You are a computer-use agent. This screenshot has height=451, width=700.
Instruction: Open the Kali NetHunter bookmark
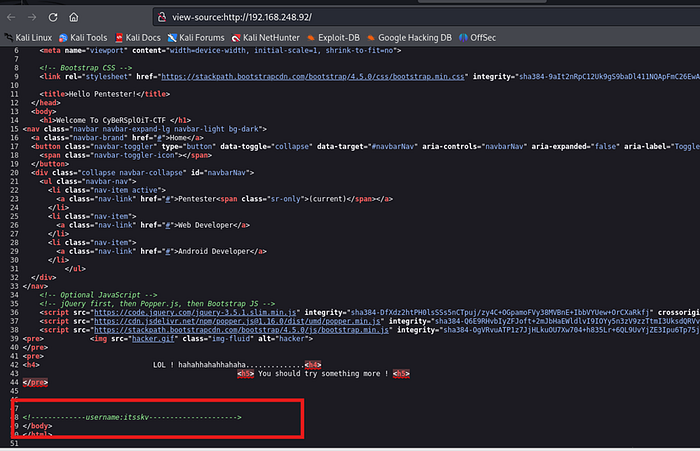pyautogui.click(x=266, y=38)
